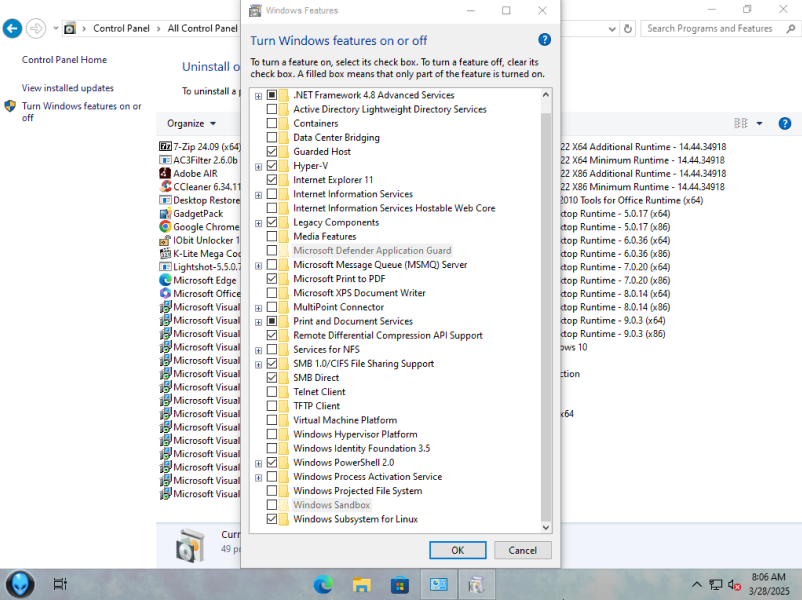The image size is (802, 600).
Task: Click the Windows Features taskbar icon
Action: click(x=477, y=584)
